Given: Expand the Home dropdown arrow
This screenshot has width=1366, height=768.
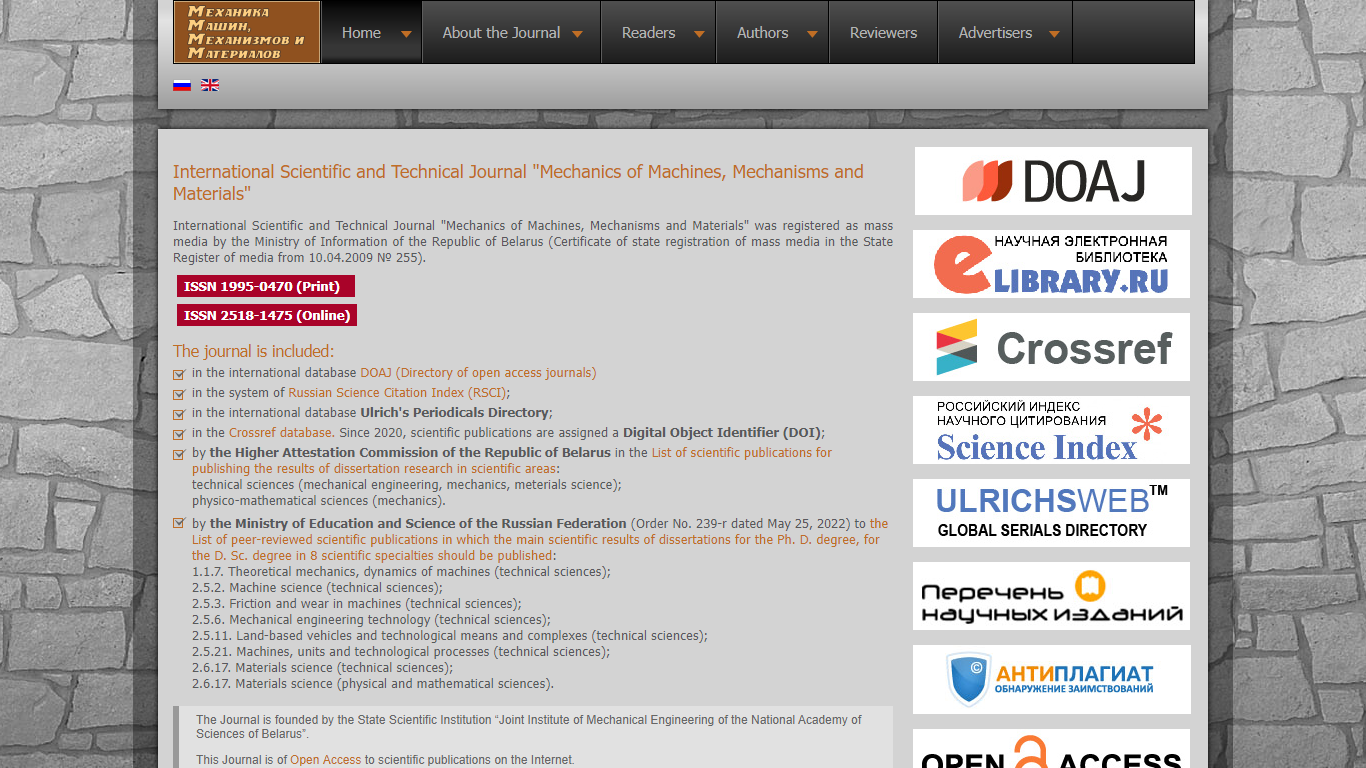Looking at the screenshot, I should click(406, 34).
